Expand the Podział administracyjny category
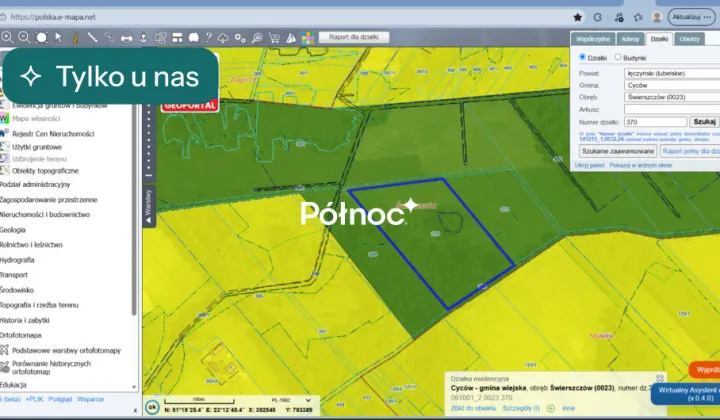Screen dimensions: 720x420 (x=35, y=185)
